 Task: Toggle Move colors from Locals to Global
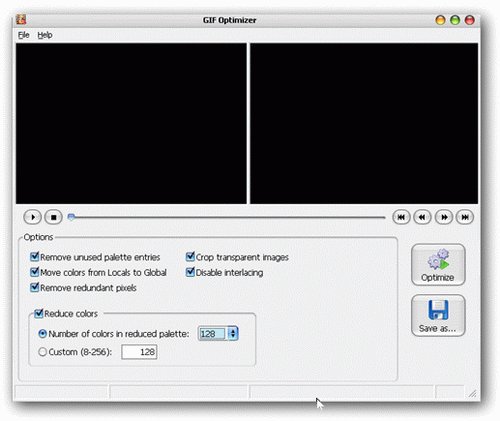coord(35,272)
